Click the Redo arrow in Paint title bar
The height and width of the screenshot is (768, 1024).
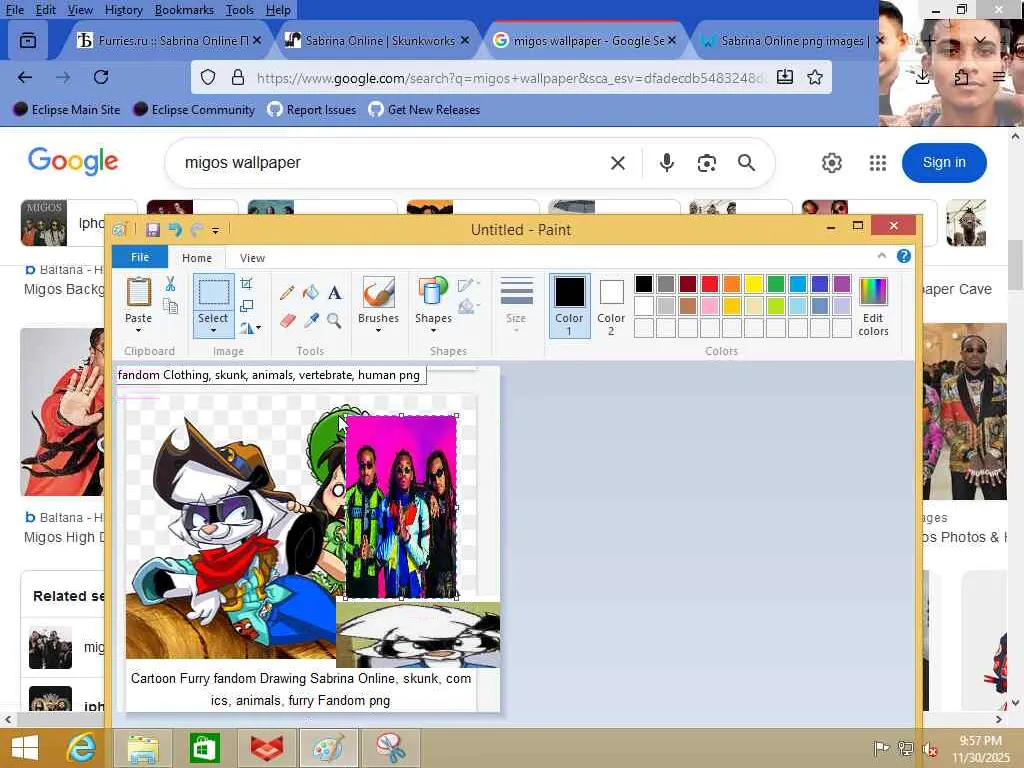click(x=197, y=230)
